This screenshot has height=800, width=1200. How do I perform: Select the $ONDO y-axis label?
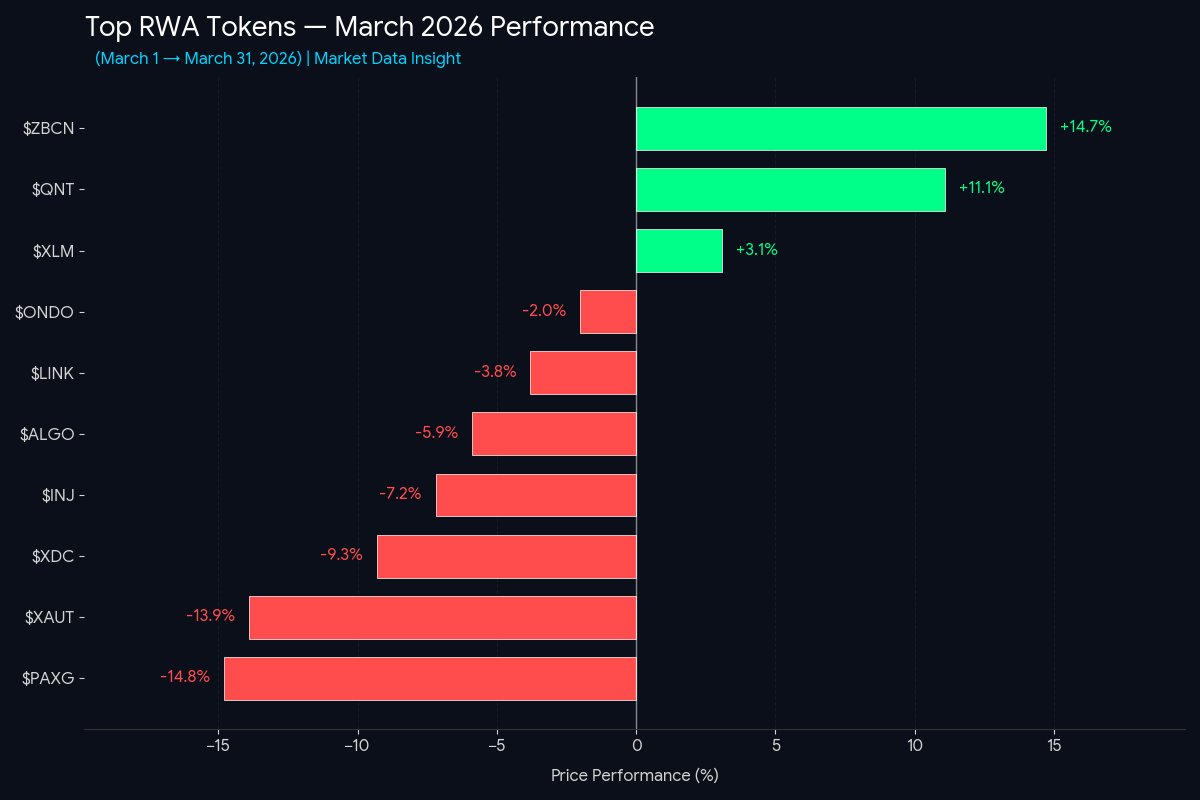click(45, 312)
